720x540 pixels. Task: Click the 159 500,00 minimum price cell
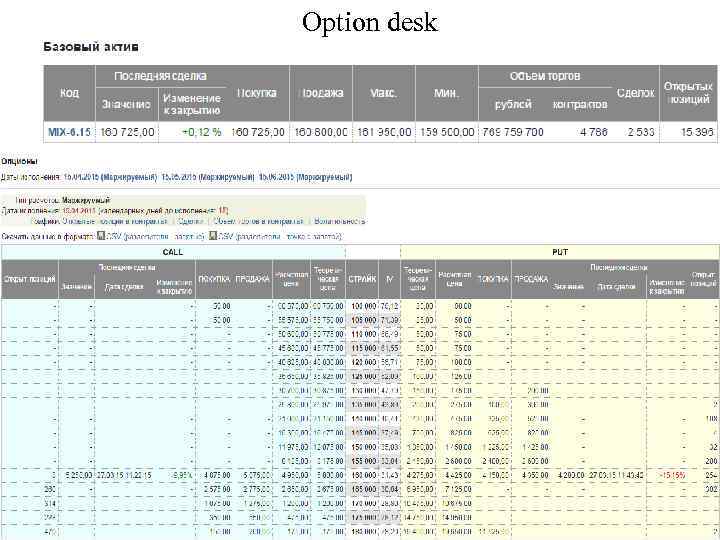pos(447,132)
